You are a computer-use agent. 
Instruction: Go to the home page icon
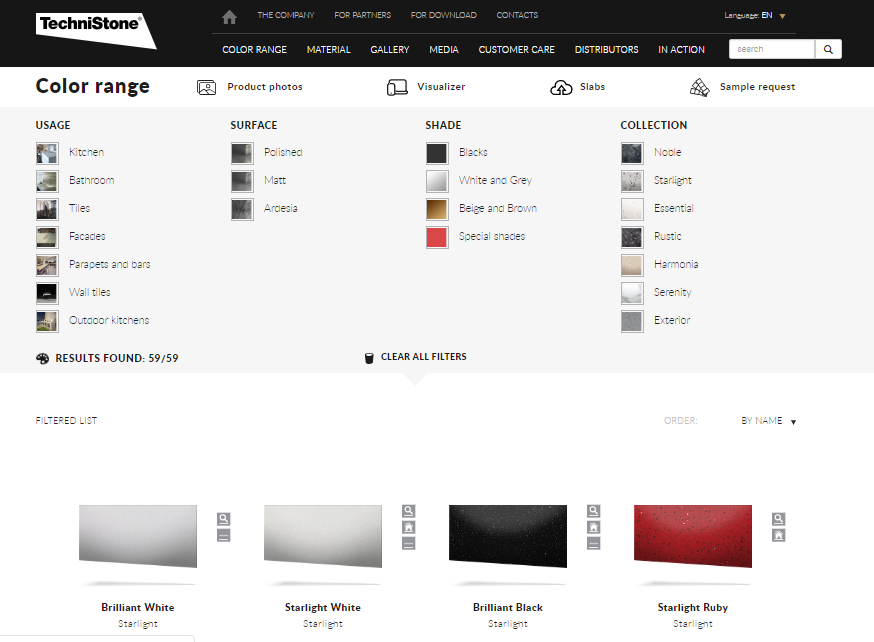click(229, 17)
